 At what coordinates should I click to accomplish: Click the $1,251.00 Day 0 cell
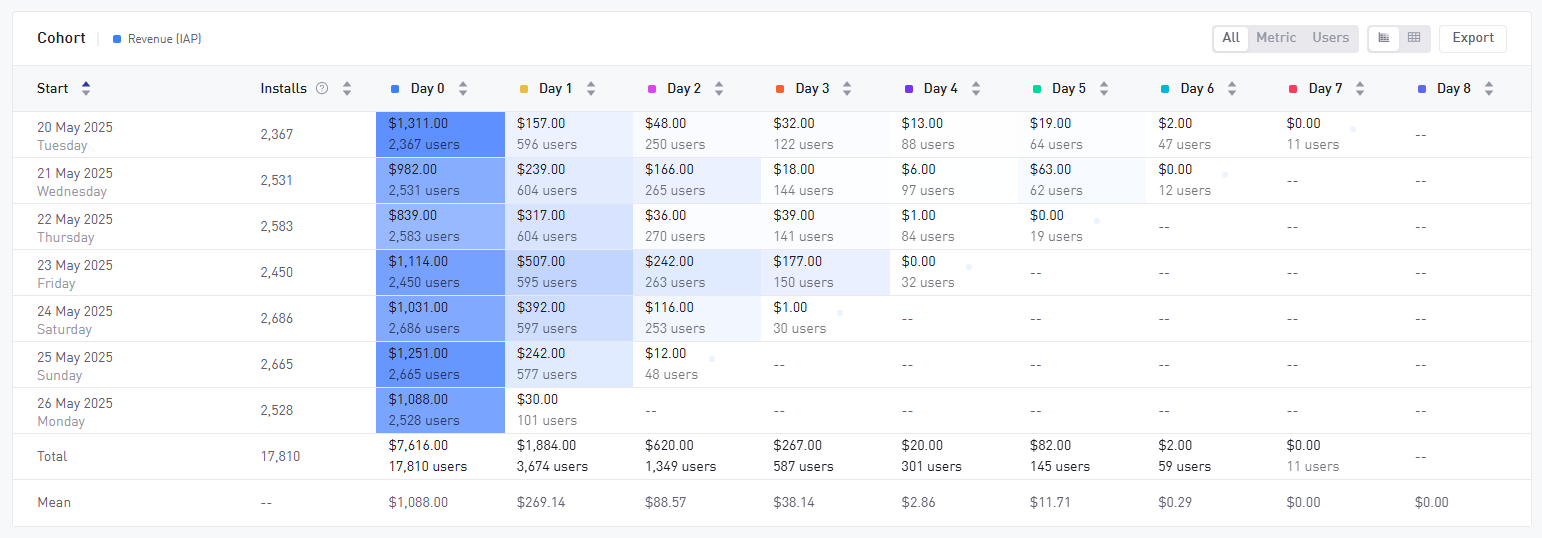click(x=440, y=364)
